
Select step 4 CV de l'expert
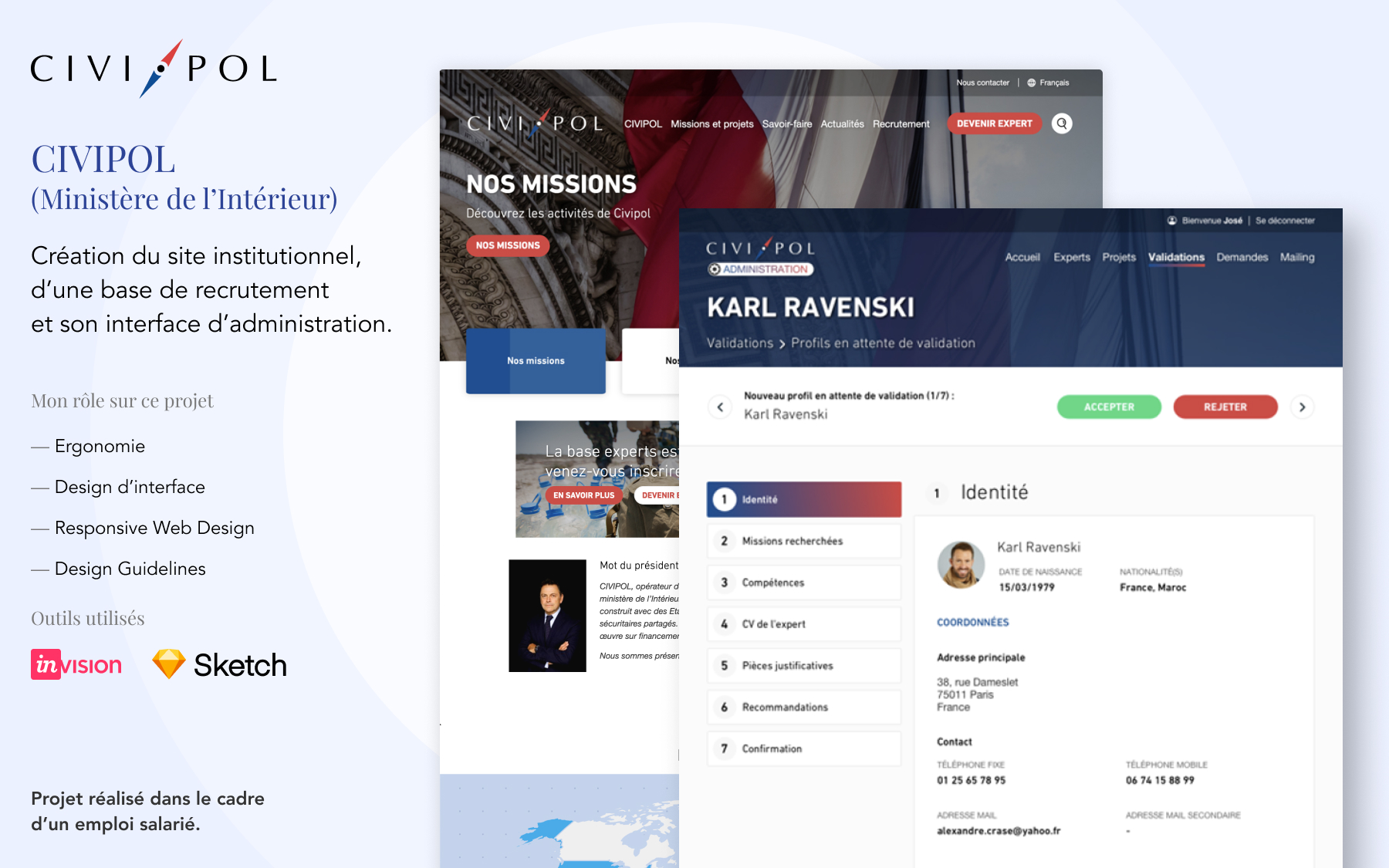coord(803,624)
